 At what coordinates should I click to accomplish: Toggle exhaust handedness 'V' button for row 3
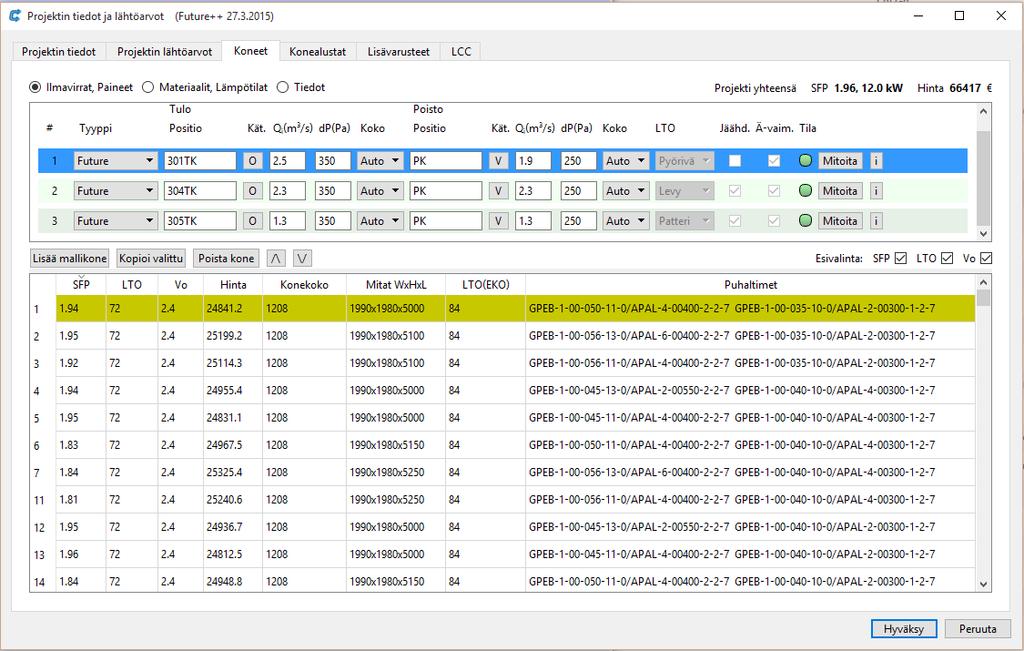[498, 221]
